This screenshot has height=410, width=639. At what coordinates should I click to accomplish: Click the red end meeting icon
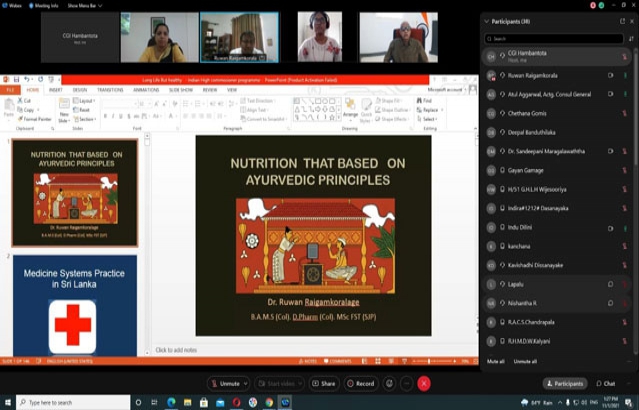coord(424,383)
